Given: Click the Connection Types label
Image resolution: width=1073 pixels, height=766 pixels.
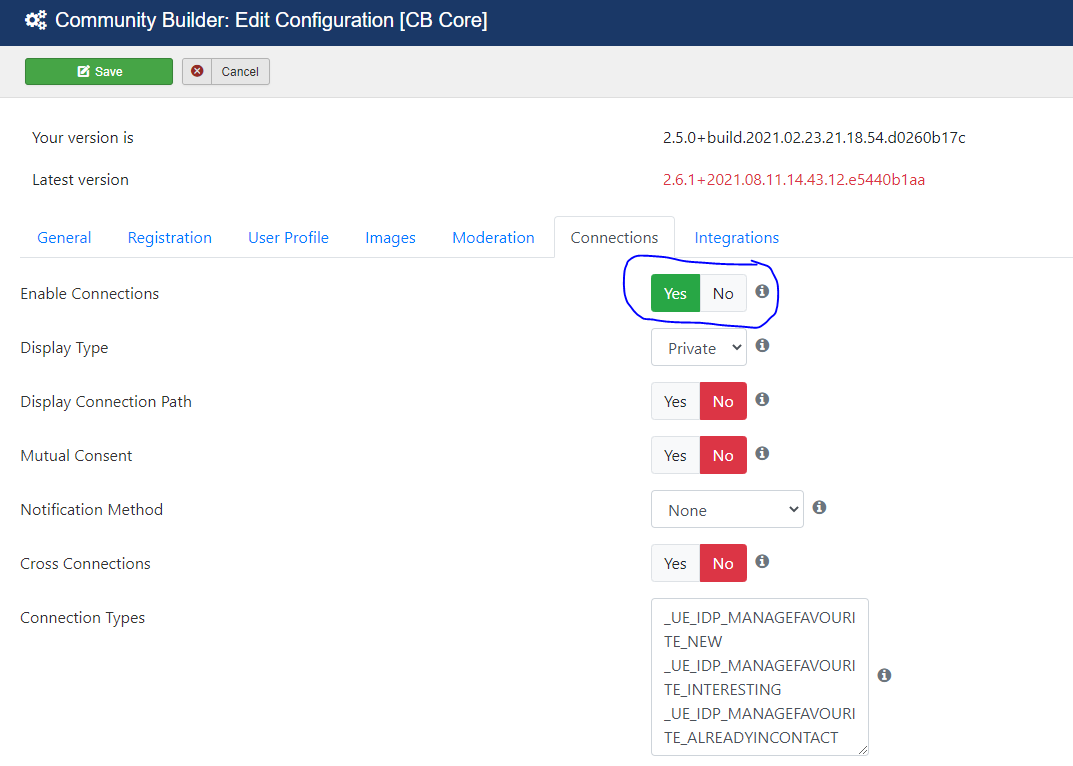Looking at the screenshot, I should [83, 618].
